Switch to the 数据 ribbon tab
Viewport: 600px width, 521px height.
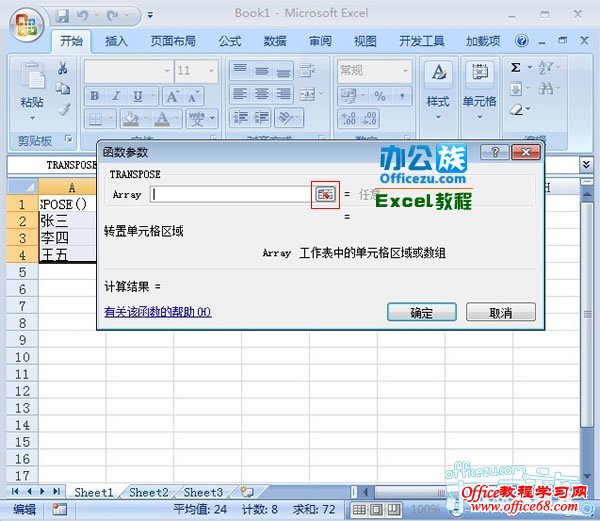coord(275,41)
